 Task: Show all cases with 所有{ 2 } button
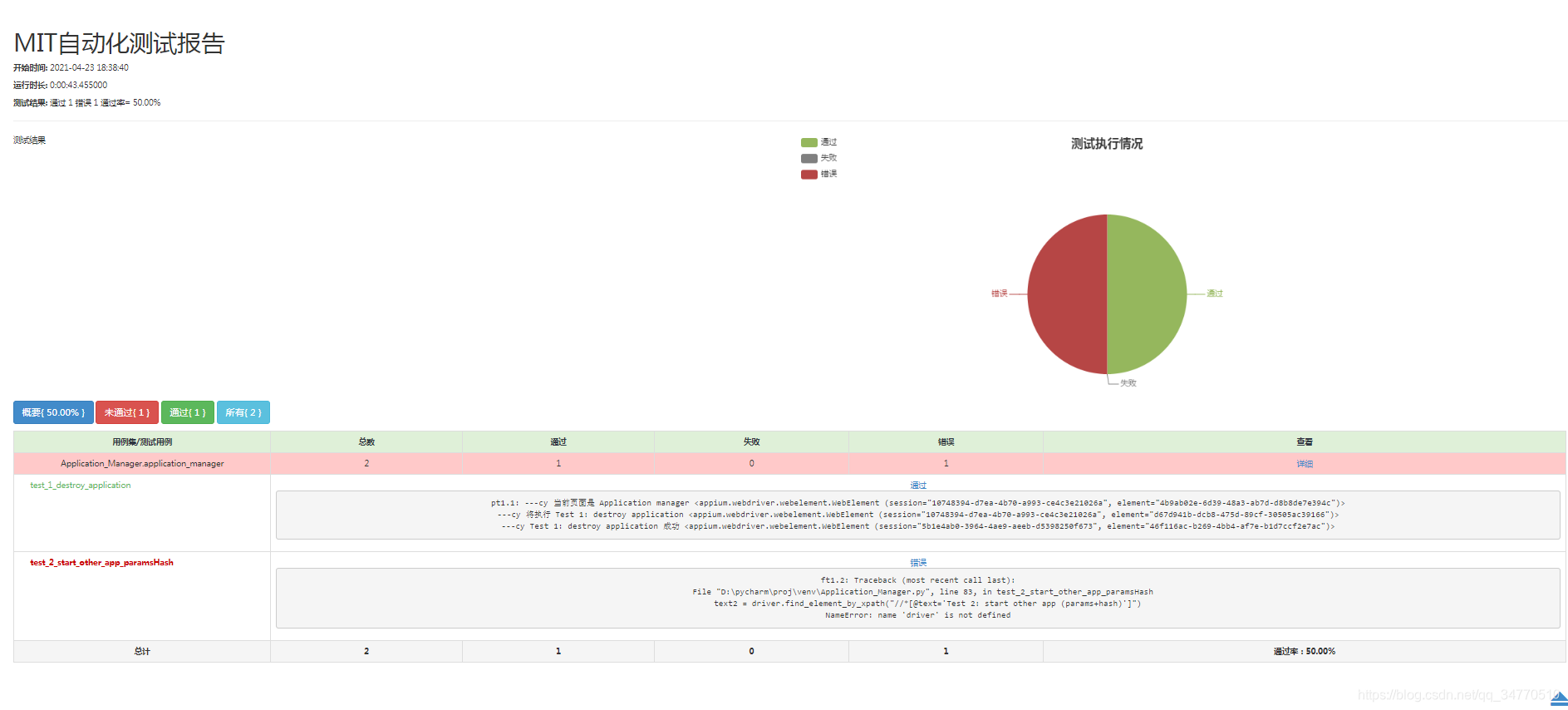(x=243, y=412)
